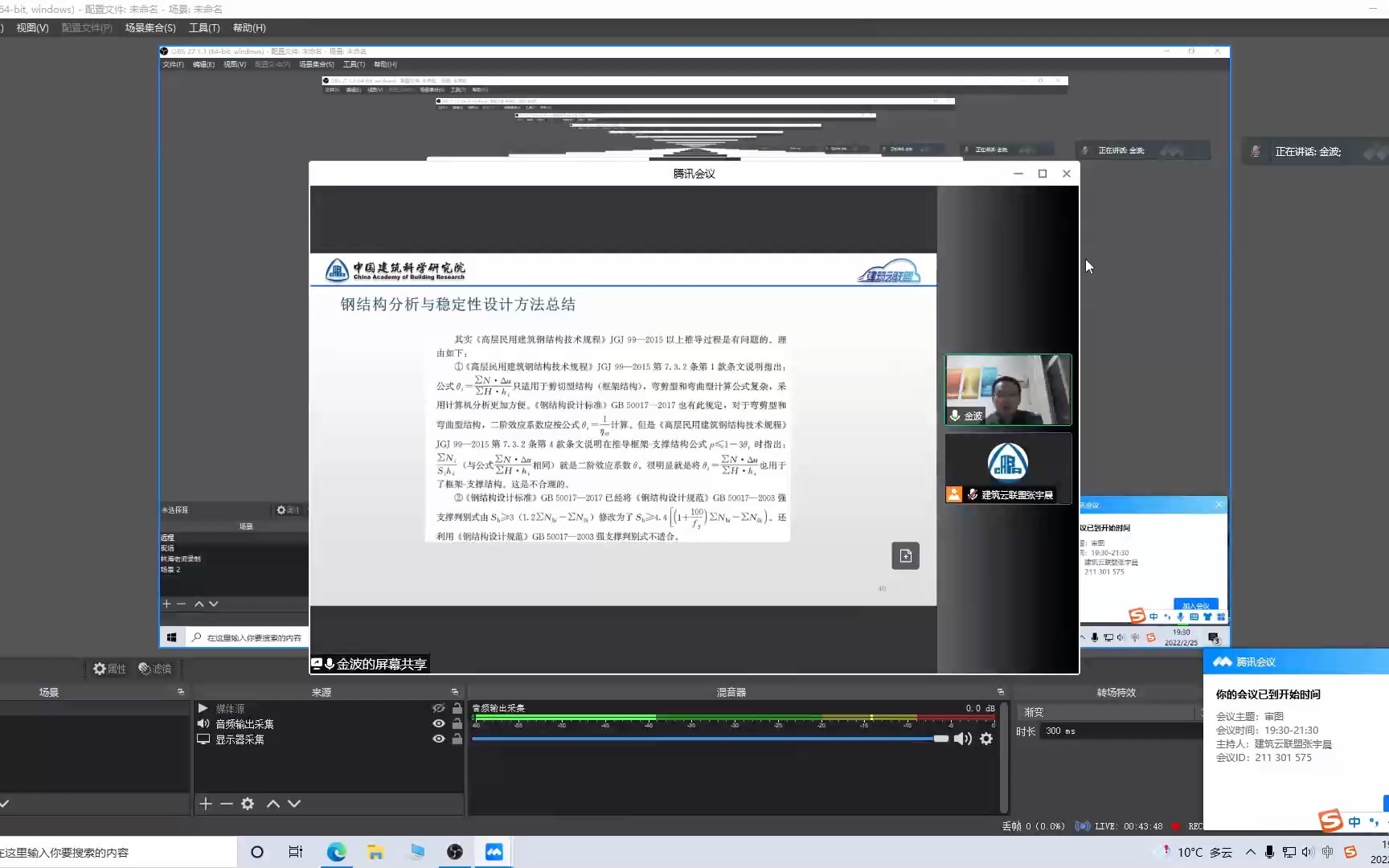The height and width of the screenshot is (868, 1389).
Task: Open Task View on taskbar
Action: click(x=296, y=852)
